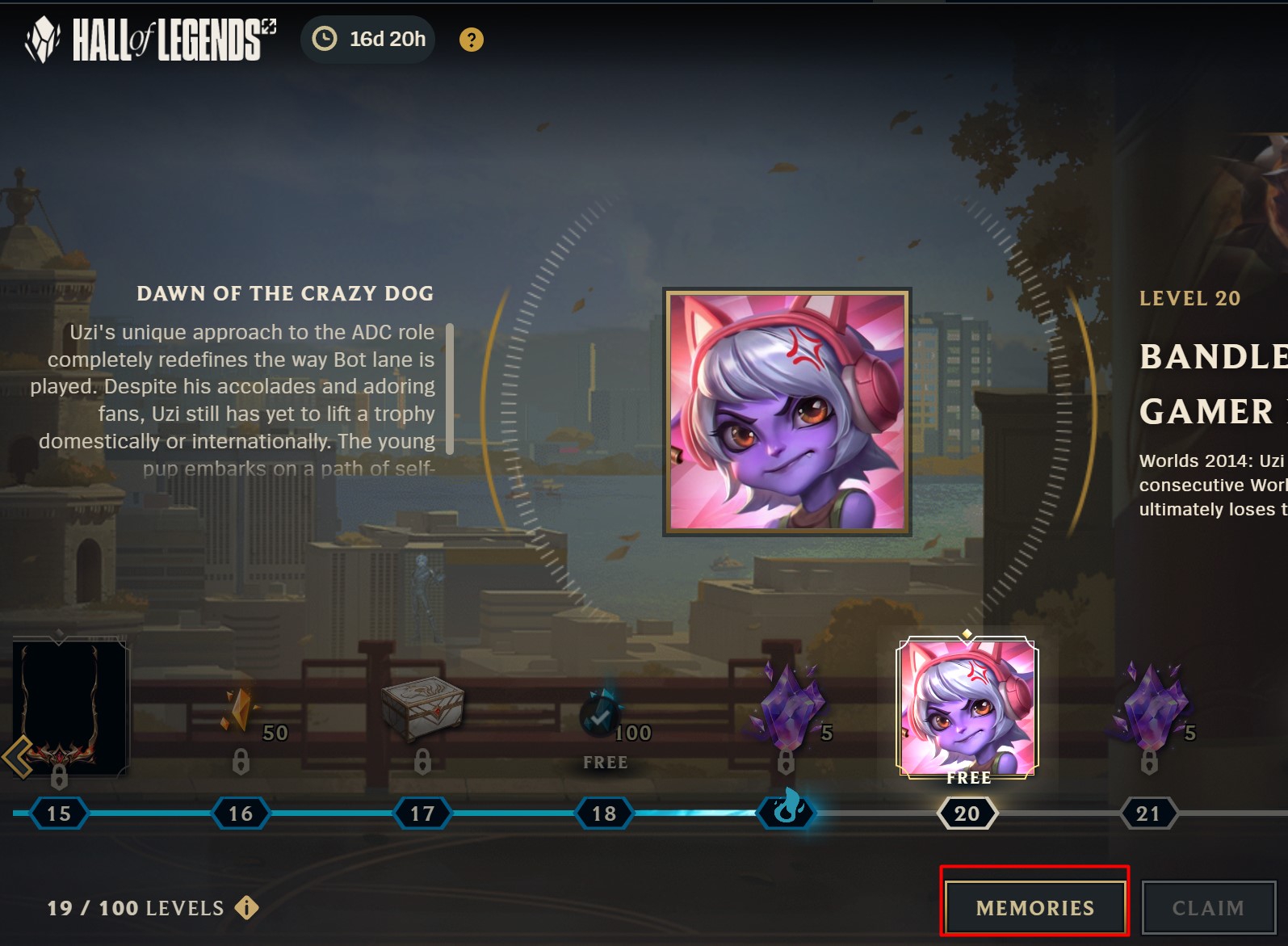Select the level 21 purple crystal reward
The width and height of the screenshot is (1288, 946).
1150,704
